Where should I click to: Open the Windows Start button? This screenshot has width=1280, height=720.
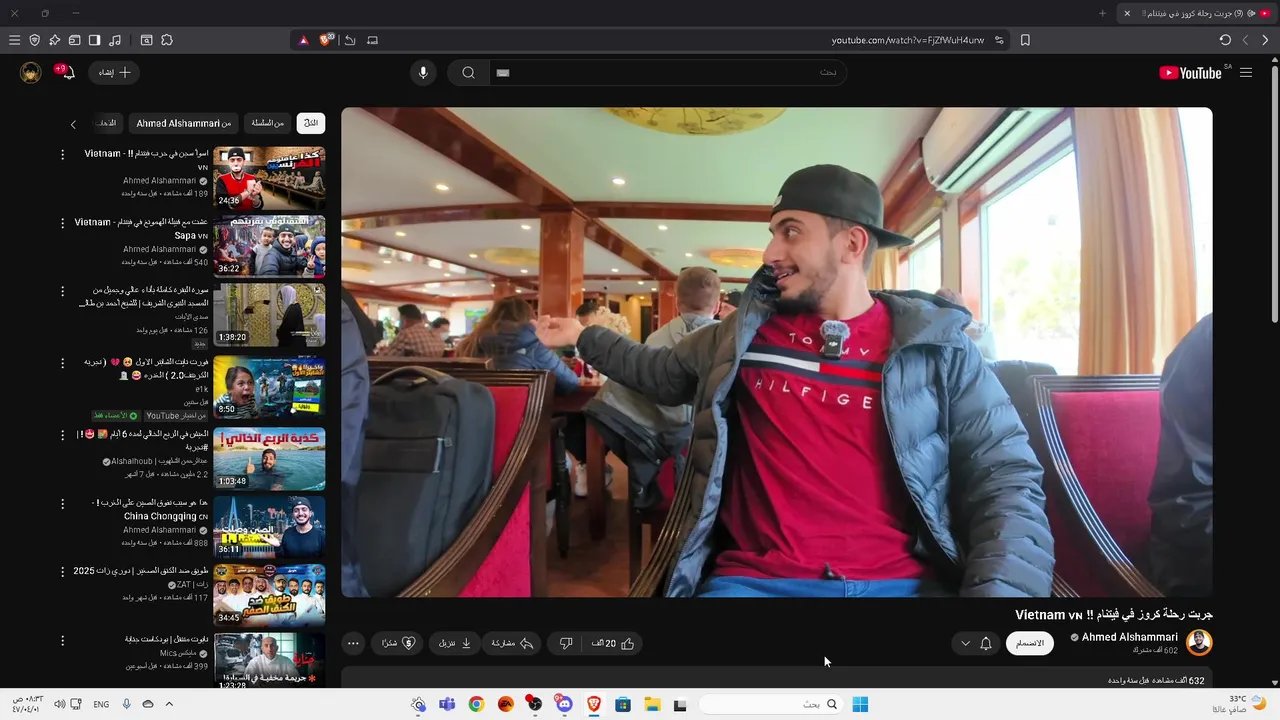coord(860,704)
